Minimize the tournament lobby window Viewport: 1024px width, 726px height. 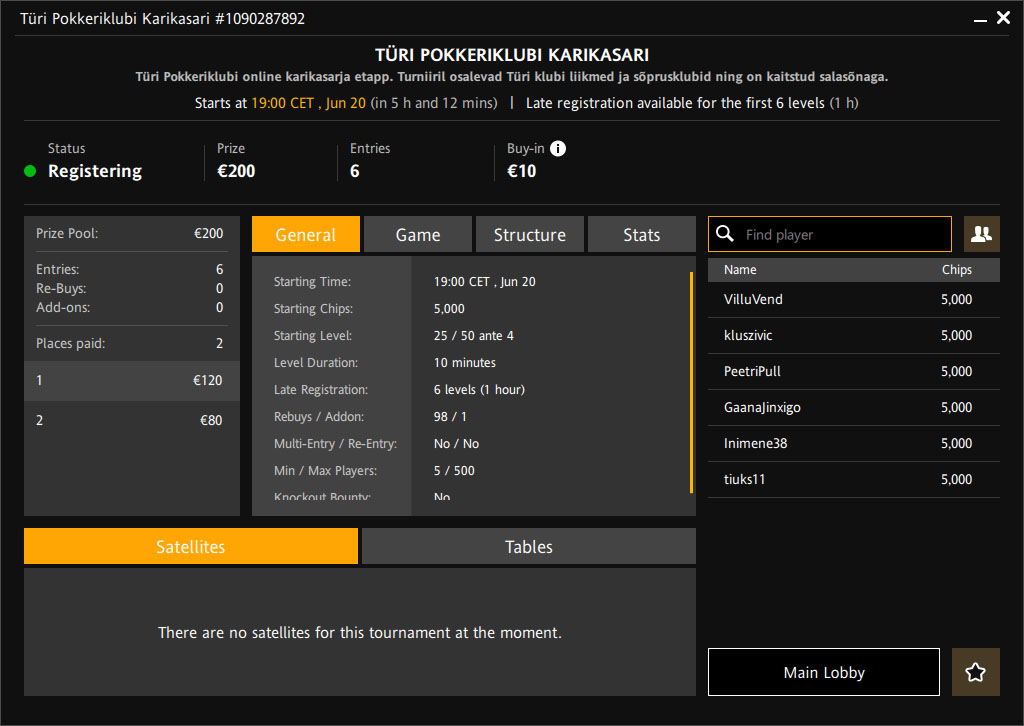(x=978, y=18)
